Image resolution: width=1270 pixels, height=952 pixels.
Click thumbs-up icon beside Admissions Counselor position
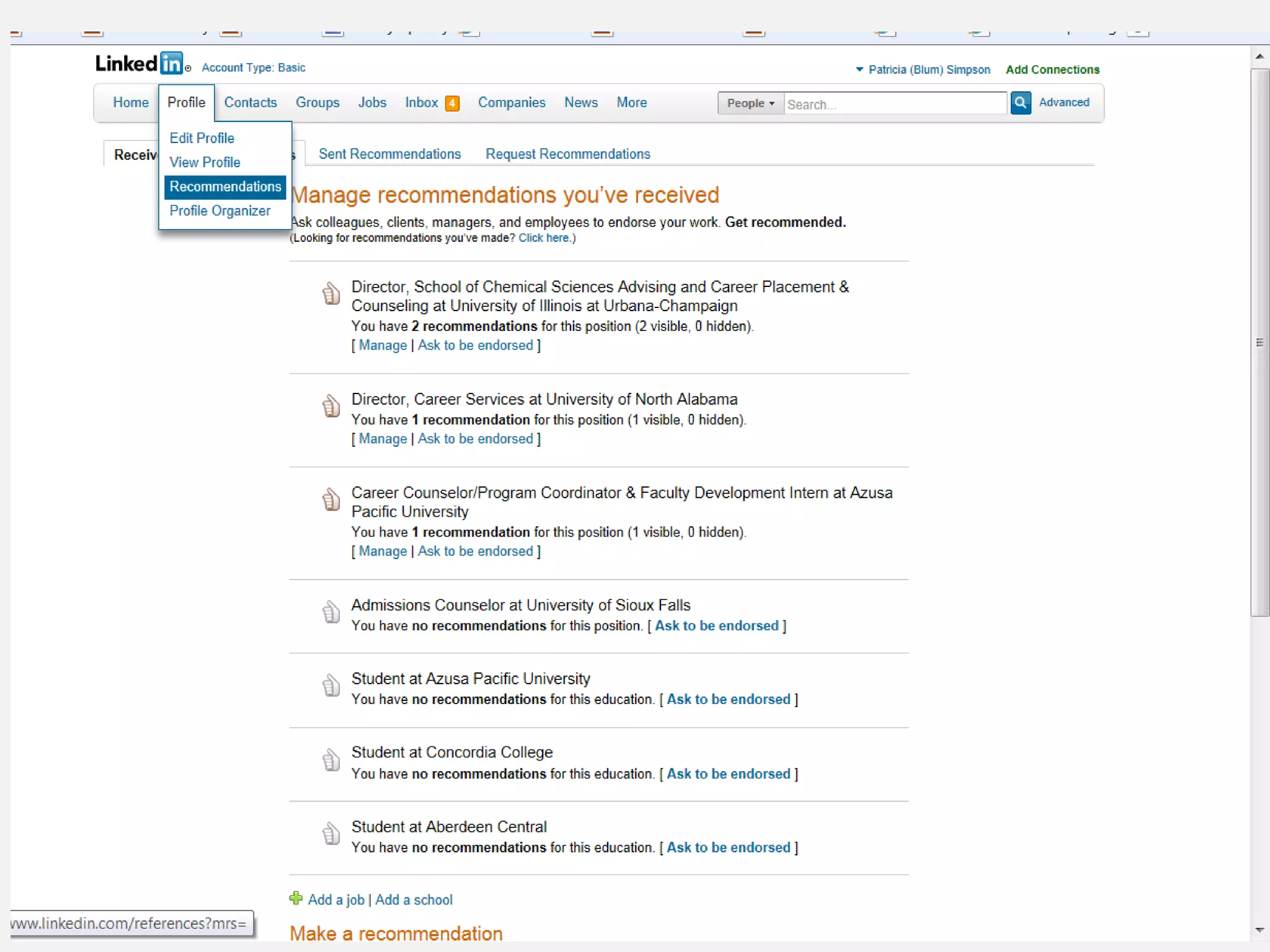tap(331, 612)
